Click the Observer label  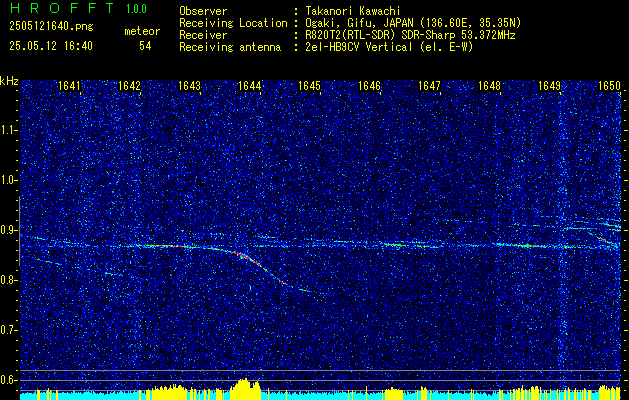point(203,11)
